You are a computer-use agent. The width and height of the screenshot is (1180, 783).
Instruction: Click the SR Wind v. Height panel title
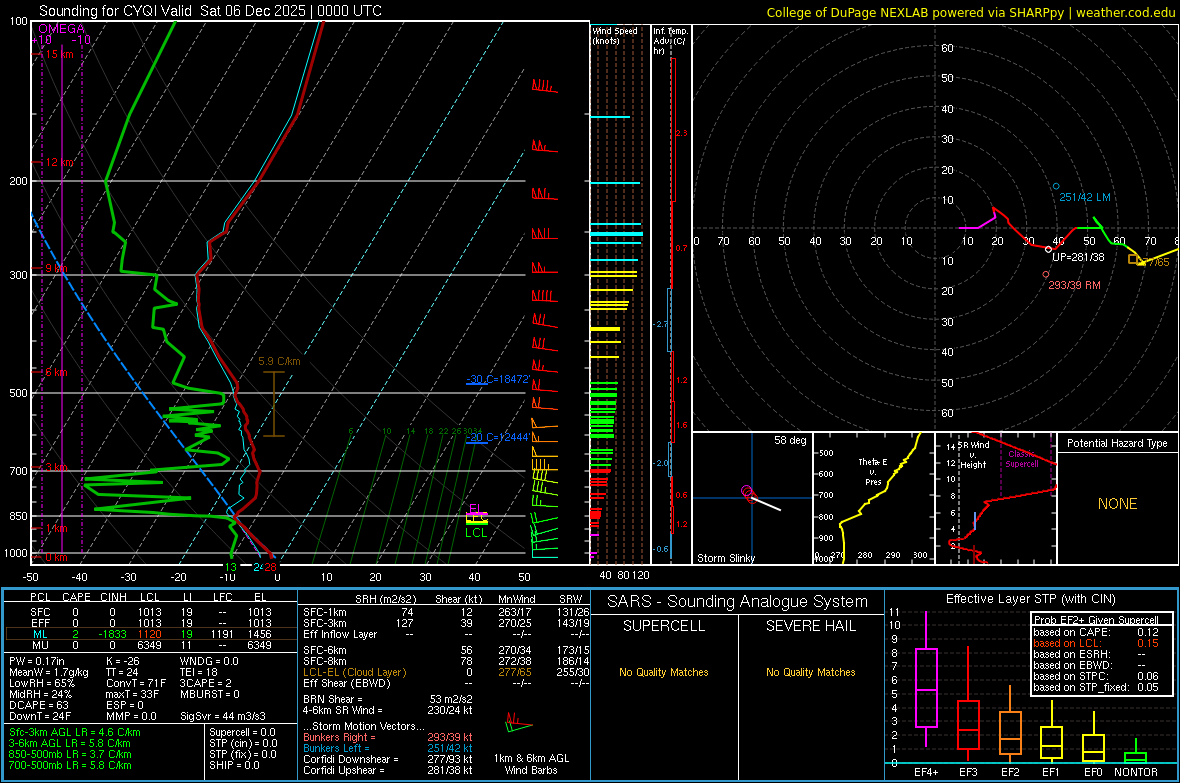tap(974, 455)
